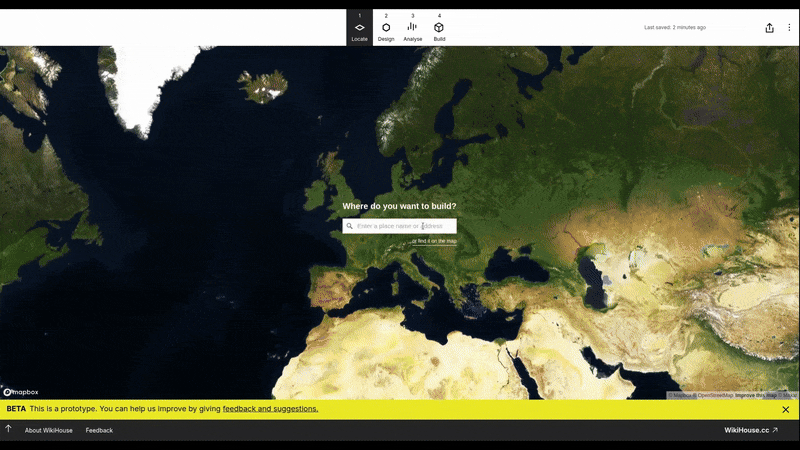
Task: Click 'or find it on the map' link
Action: [434, 241]
